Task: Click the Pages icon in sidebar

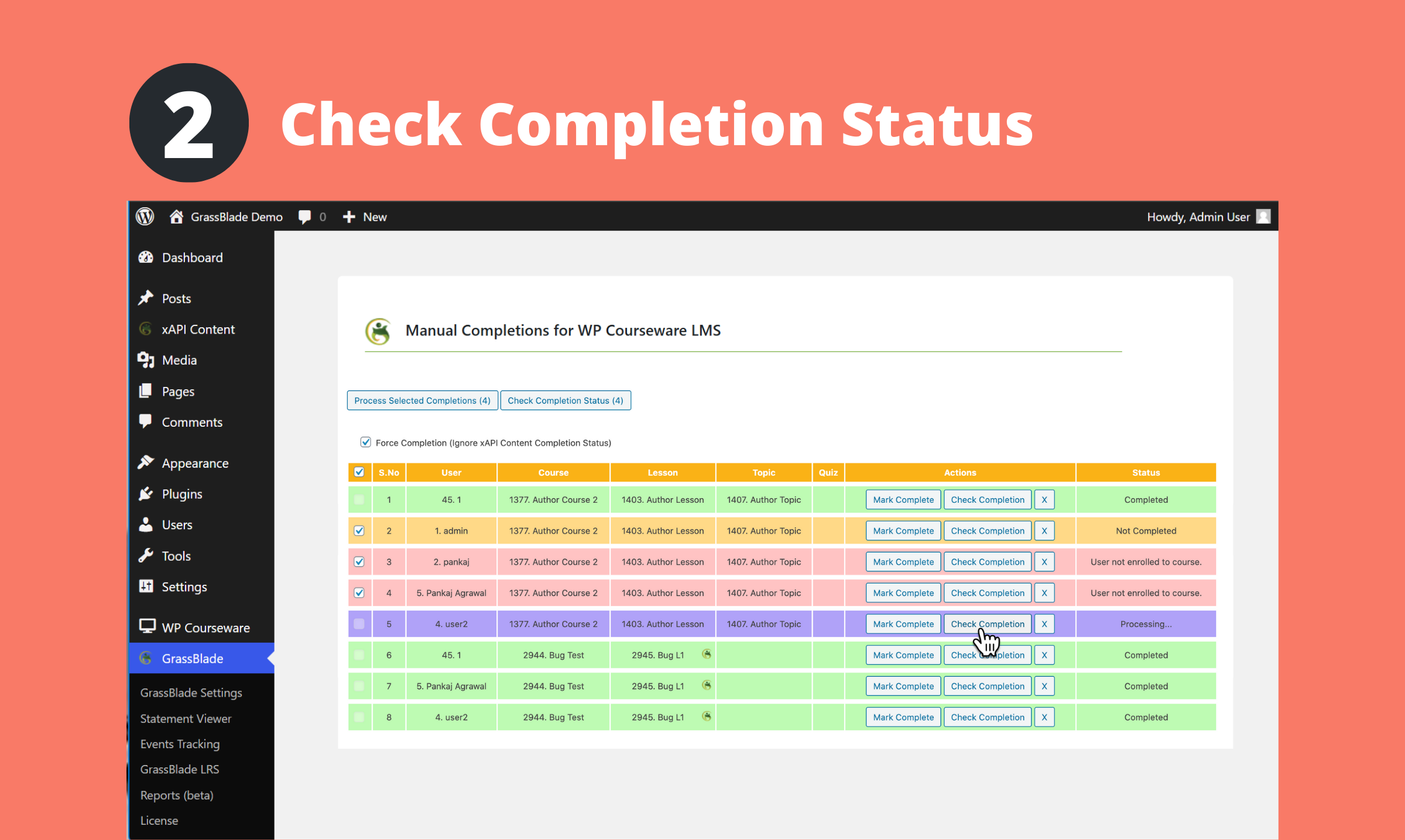Action: point(146,391)
